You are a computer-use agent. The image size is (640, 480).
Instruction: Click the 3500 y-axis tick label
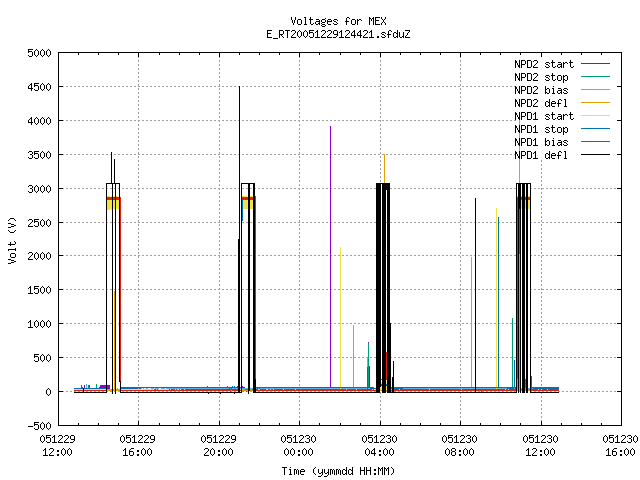tap(40, 155)
